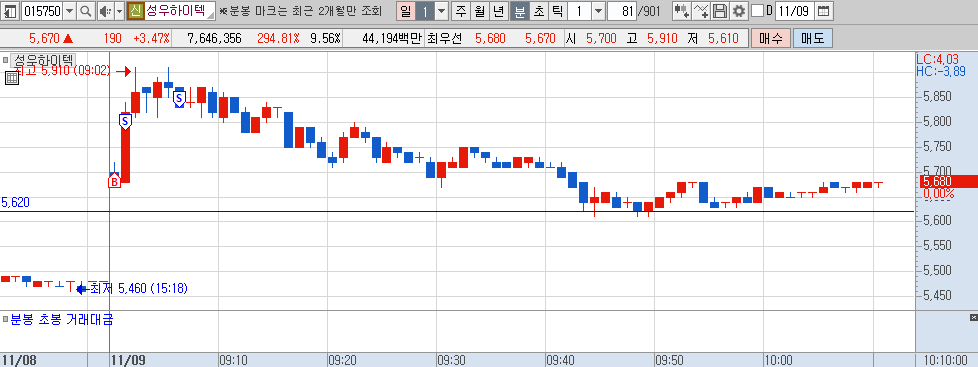Open chart settings gear icon
978x367 pixels.
(738, 11)
